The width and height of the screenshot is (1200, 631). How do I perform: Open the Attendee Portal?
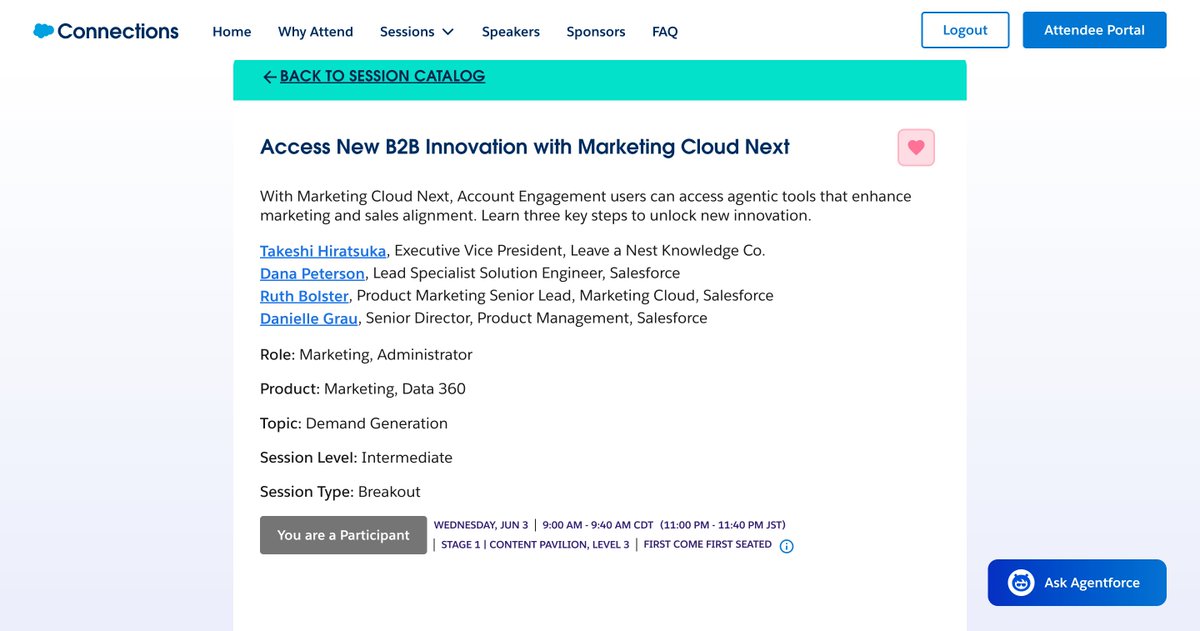click(1095, 30)
